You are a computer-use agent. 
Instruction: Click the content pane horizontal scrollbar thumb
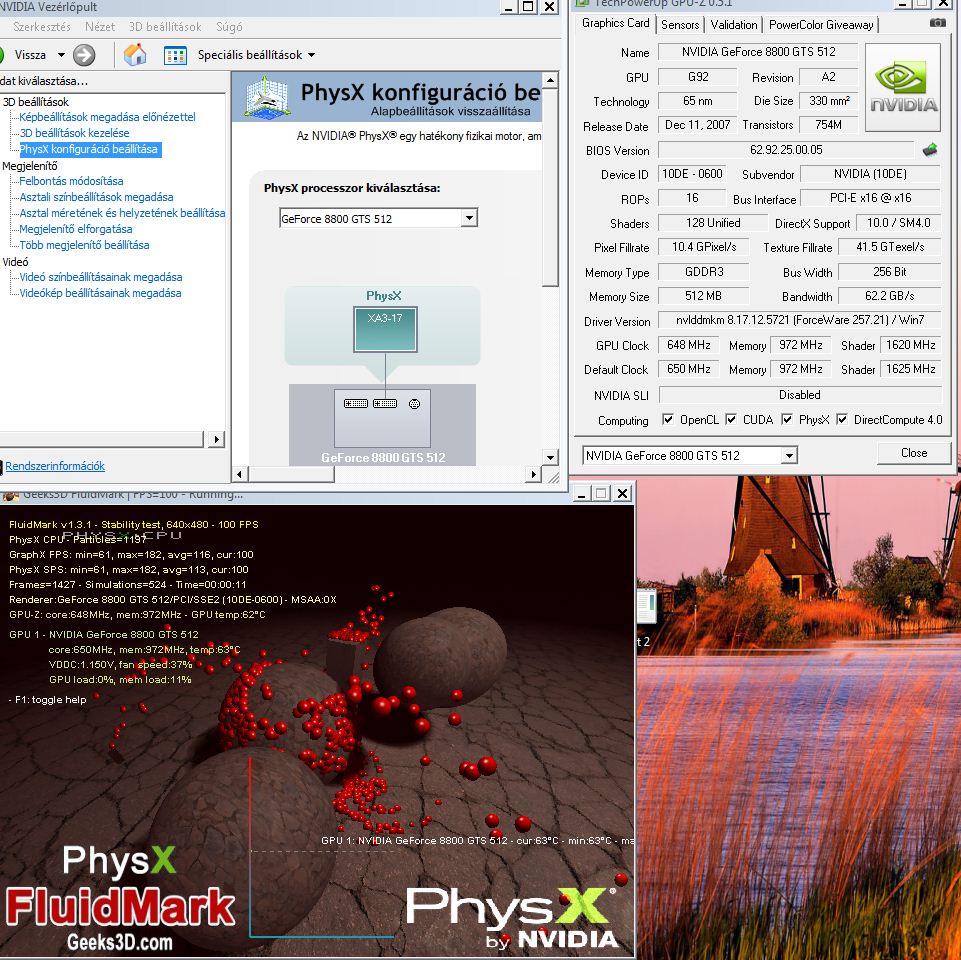point(291,474)
